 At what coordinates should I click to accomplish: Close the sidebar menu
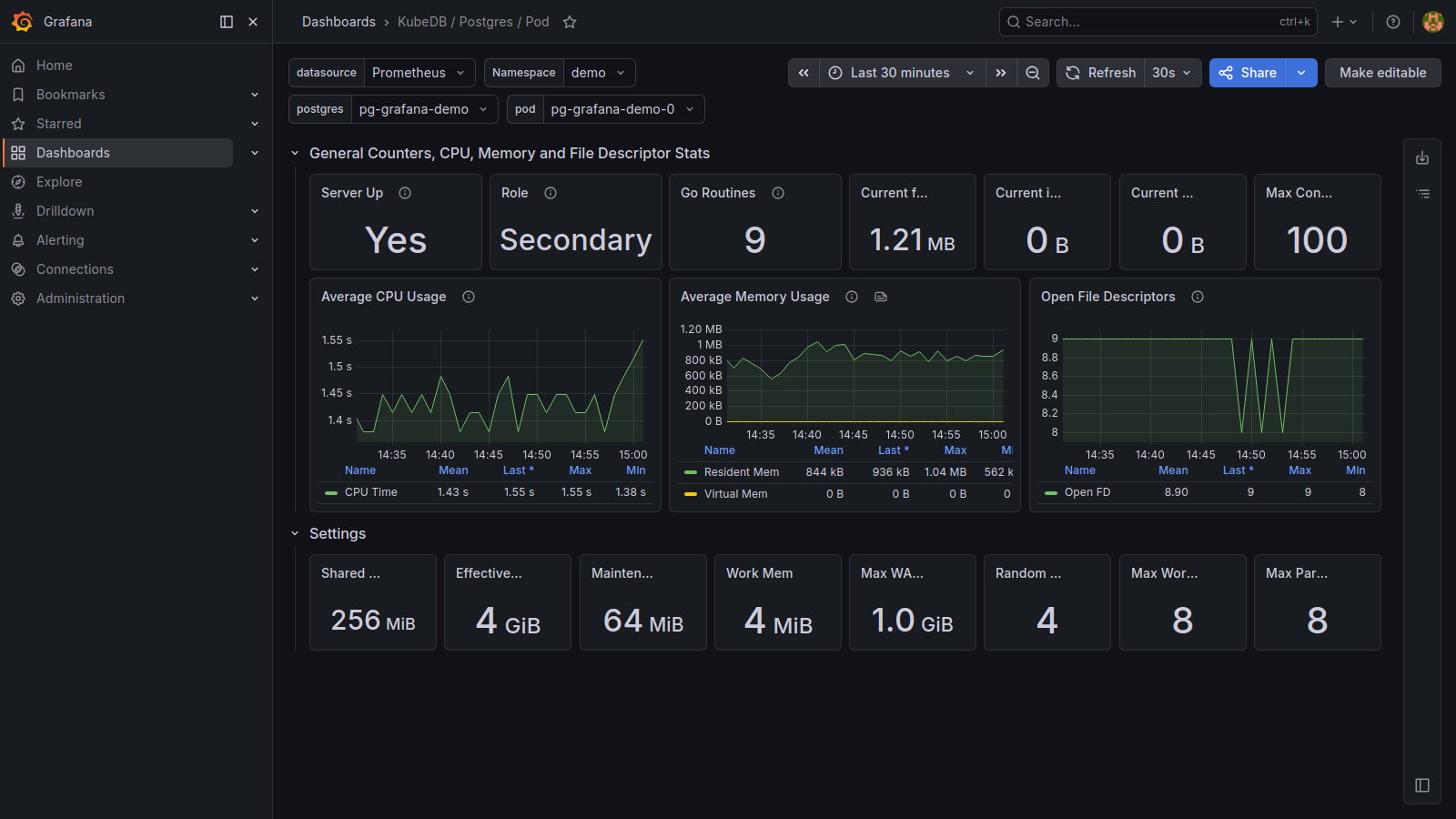pyautogui.click(x=253, y=22)
